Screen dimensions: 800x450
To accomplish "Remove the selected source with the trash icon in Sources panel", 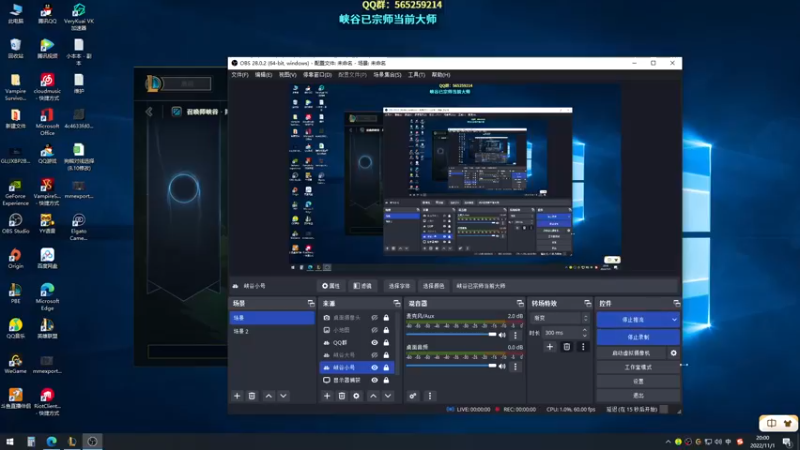I will click(342, 396).
